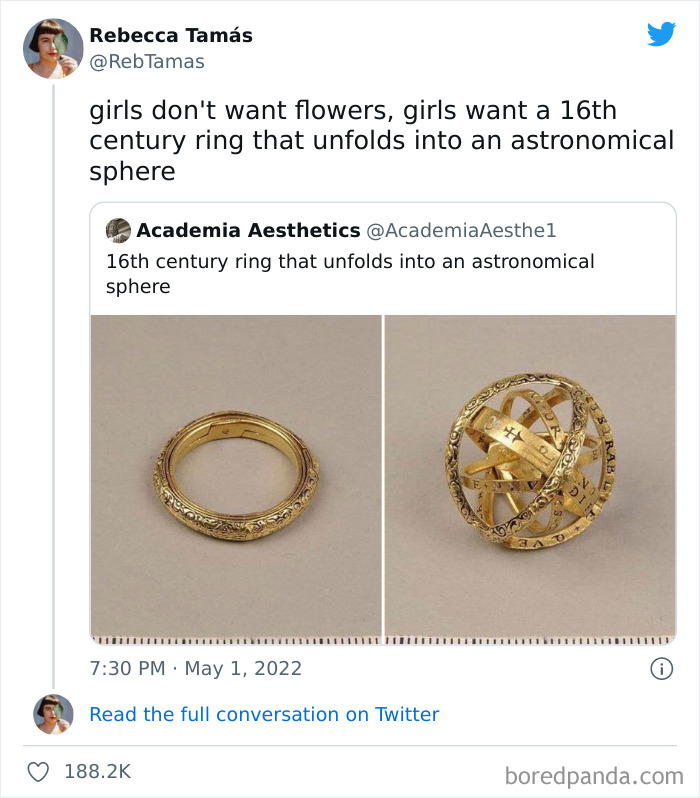Click the @RebTamas handle

coord(147,62)
